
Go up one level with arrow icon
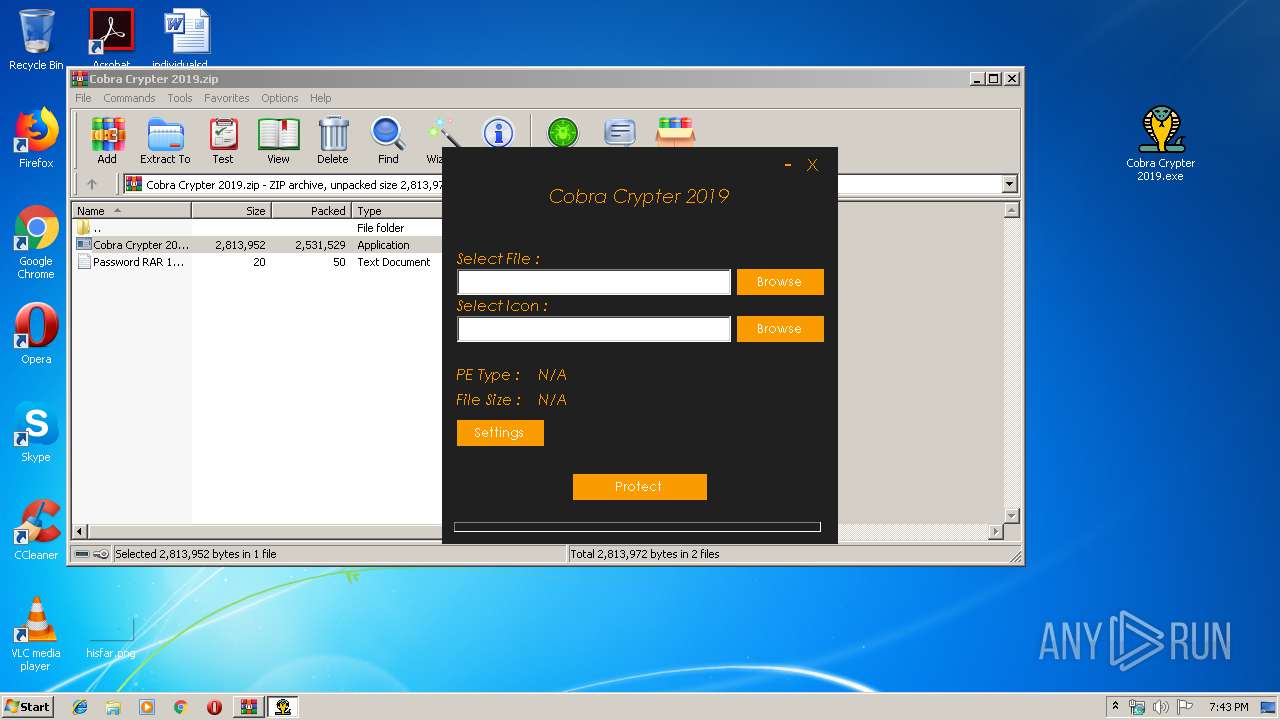(x=92, y=184)
